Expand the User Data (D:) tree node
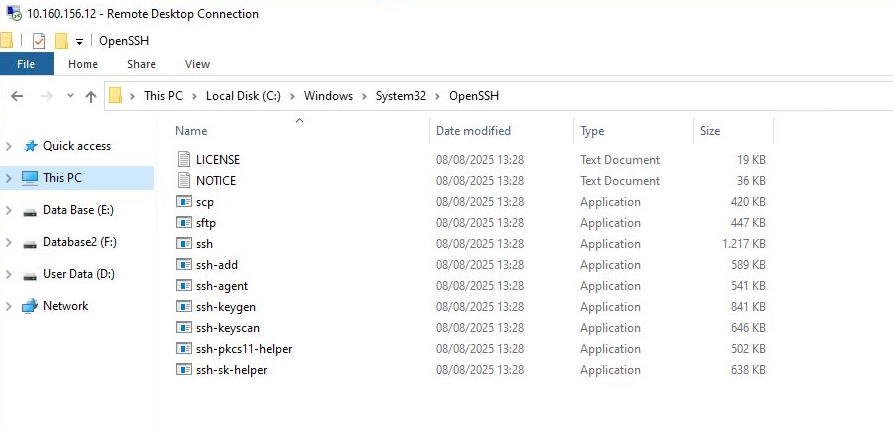Image resolution: width=893 pixels, height=430 pixels. pyautogui.click(x=9, y=275)
